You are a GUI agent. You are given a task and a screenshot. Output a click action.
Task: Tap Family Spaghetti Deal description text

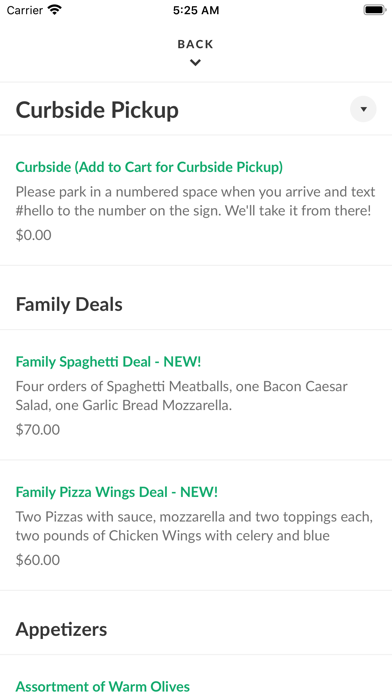182,395
